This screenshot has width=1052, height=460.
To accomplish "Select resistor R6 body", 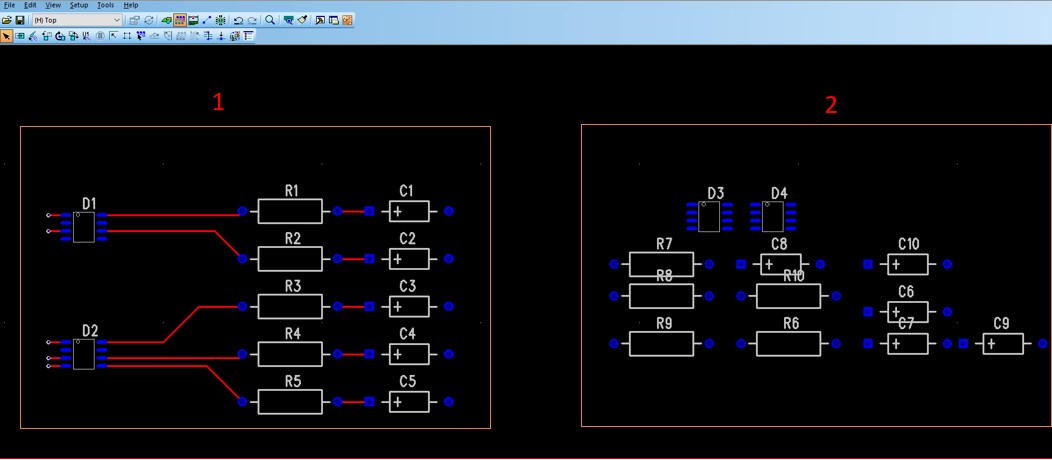I will 788,343.
